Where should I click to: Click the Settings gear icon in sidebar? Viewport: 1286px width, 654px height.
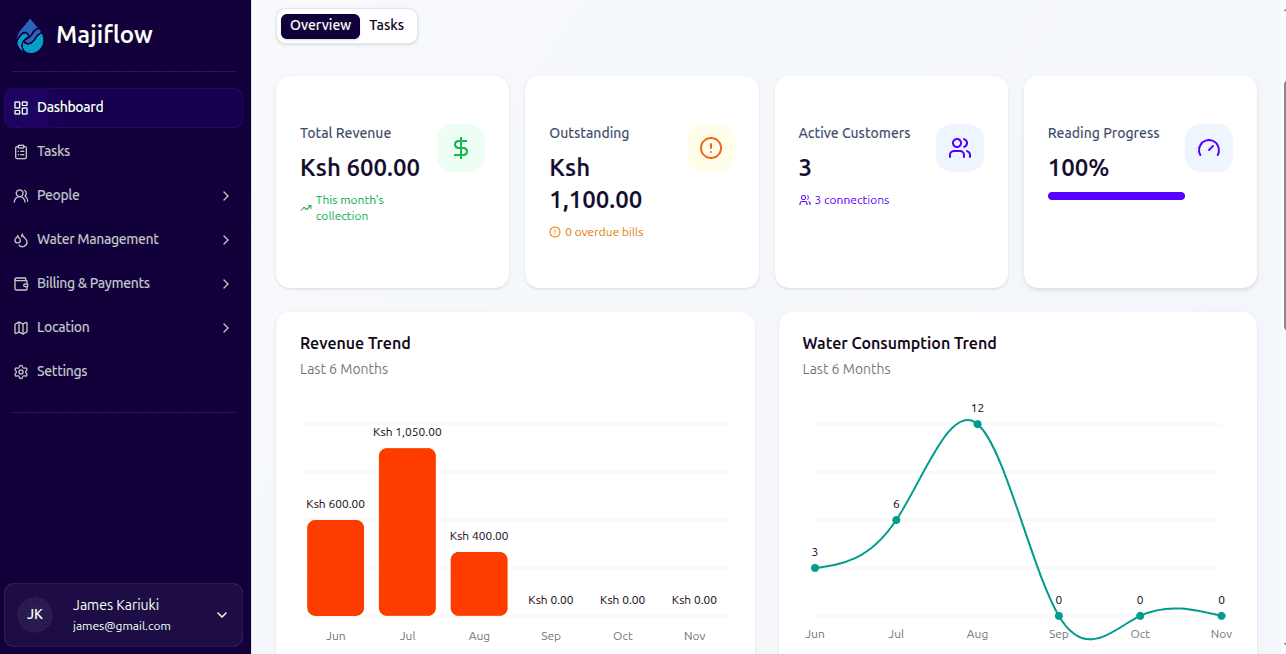20,371
